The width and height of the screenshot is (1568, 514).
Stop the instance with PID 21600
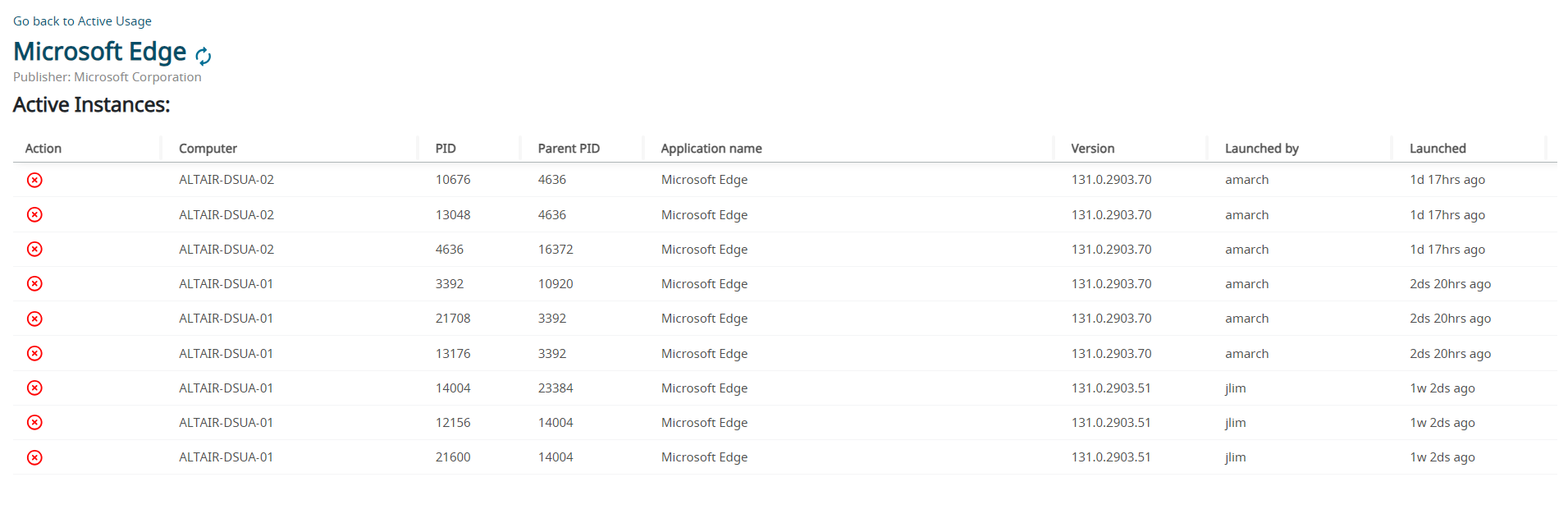[34, 457]
